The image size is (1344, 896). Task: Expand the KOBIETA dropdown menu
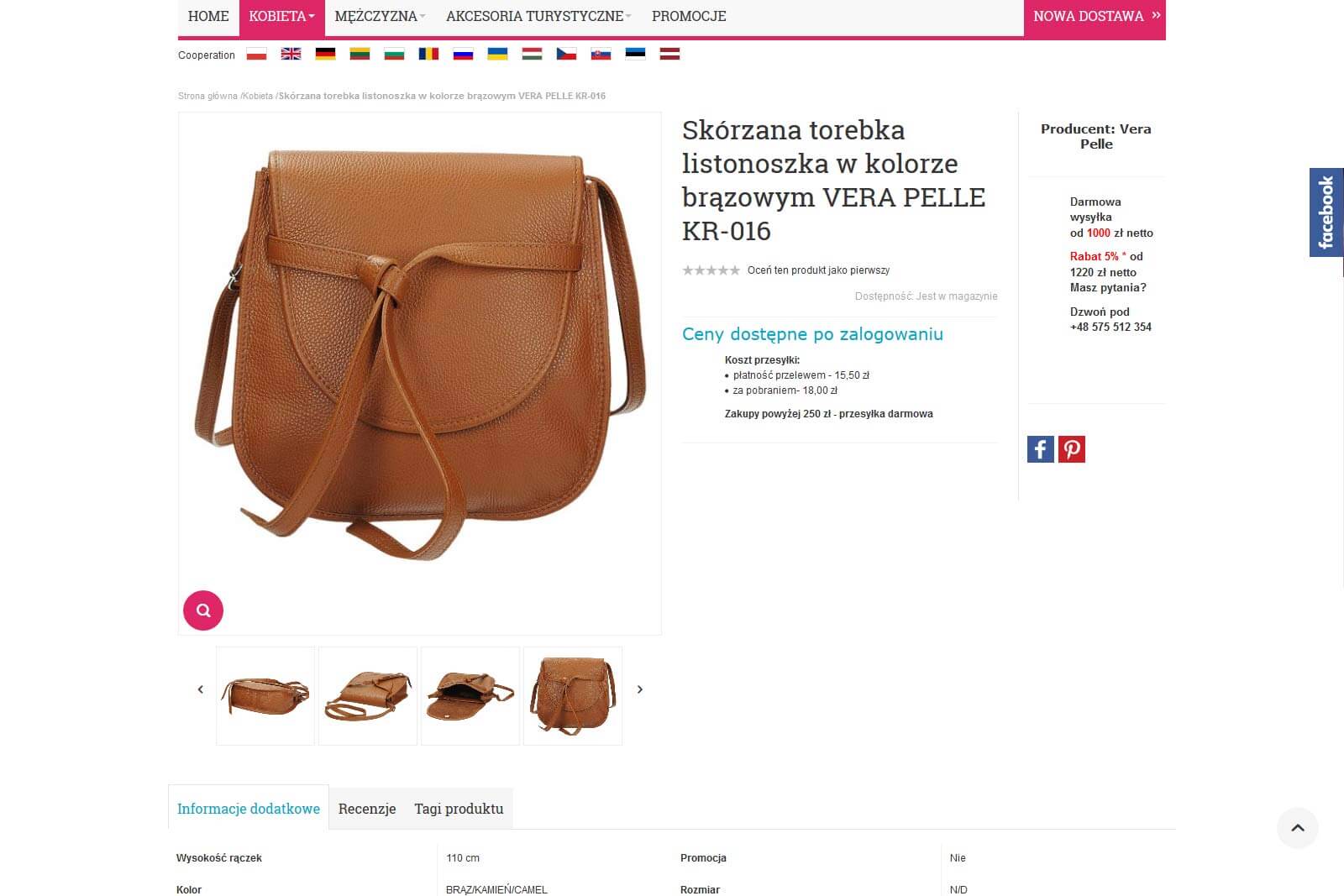click(x=282, y=17)
